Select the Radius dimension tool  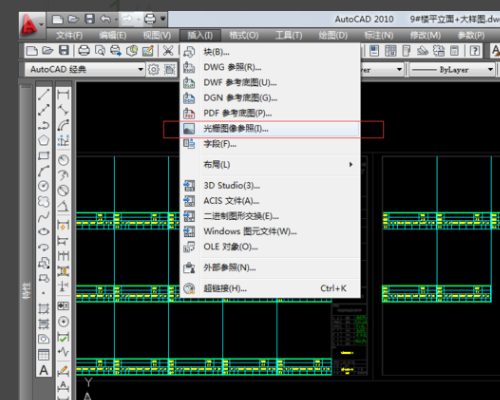(63, 160)
